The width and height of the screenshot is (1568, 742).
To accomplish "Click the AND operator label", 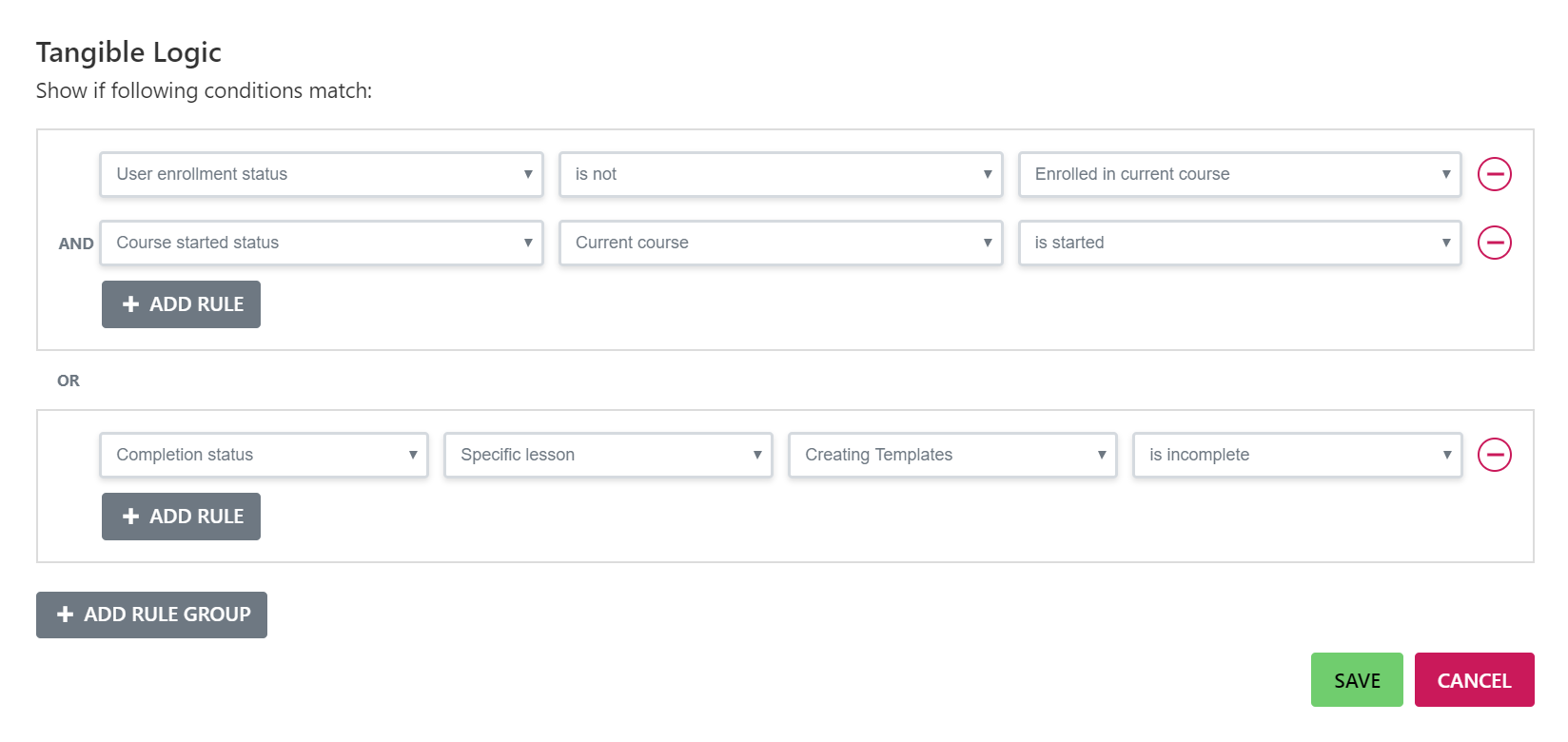I will tap(76, 244).
